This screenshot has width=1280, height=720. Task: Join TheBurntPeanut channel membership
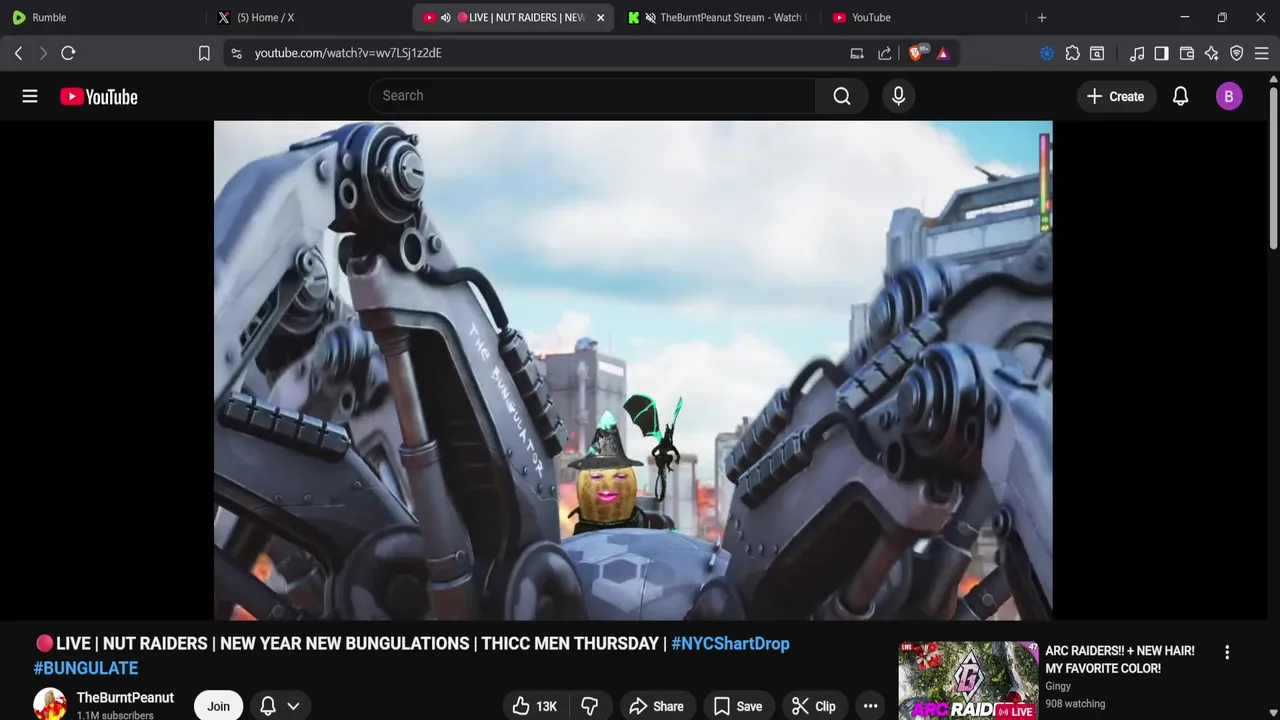(218, 706)
